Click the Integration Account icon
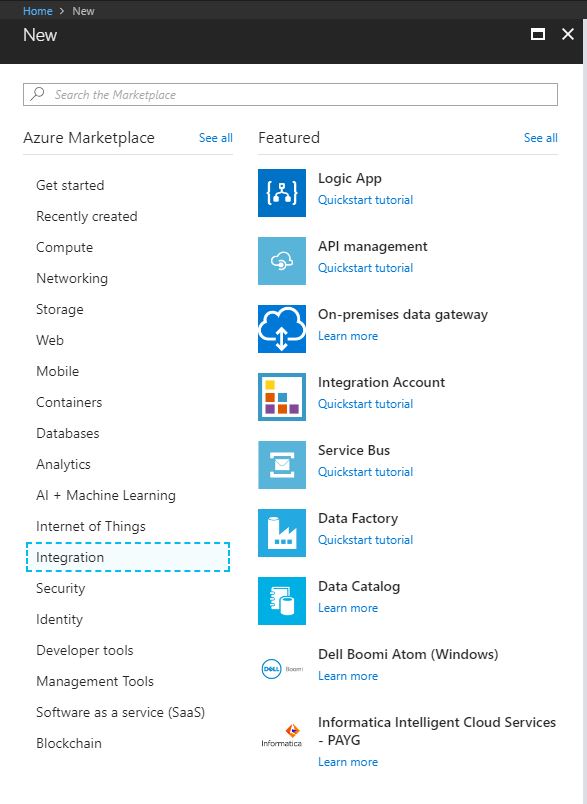Viewport: 587px width, 804px height. coord(281,397)
